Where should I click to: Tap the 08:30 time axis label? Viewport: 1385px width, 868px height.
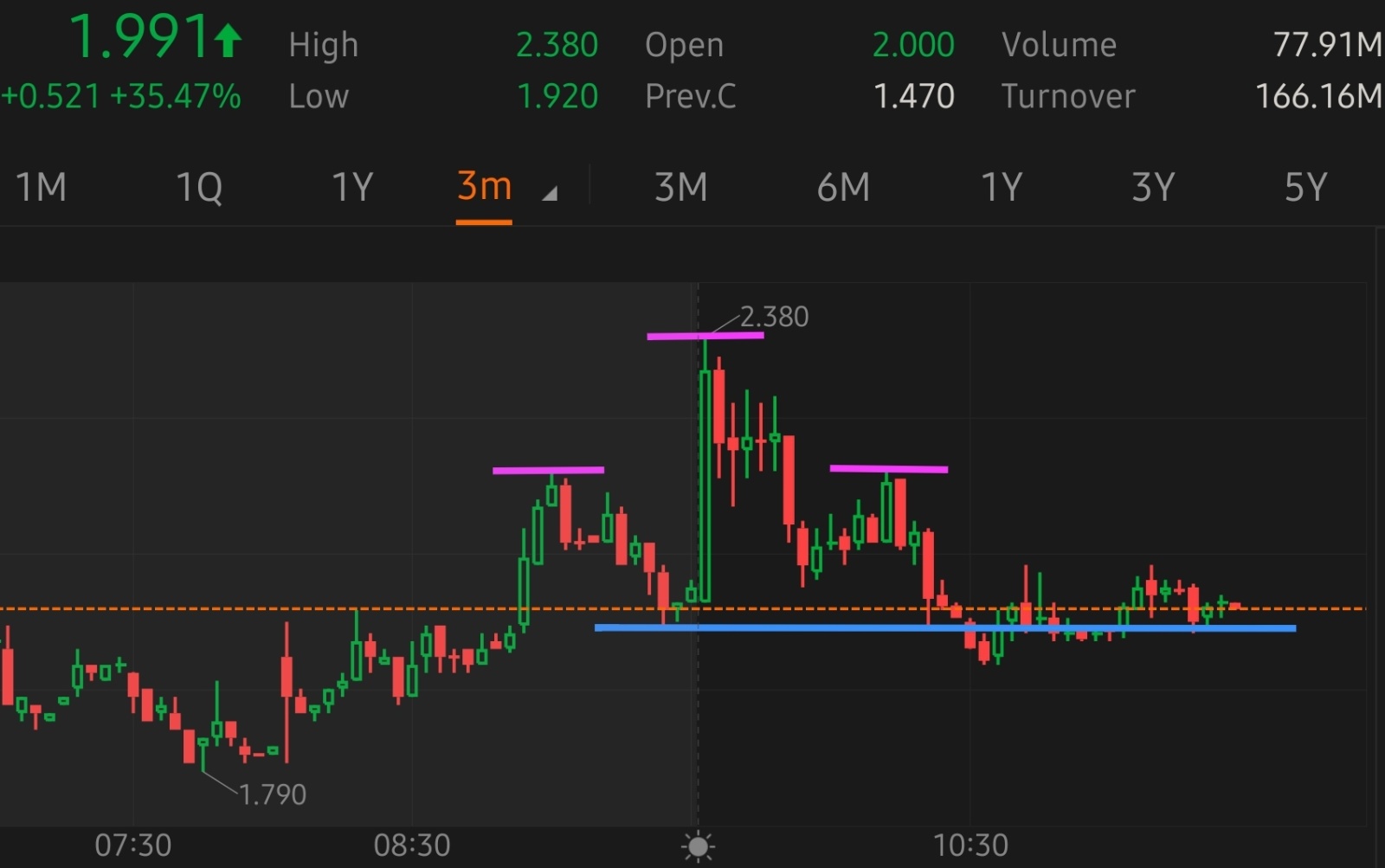412,845
